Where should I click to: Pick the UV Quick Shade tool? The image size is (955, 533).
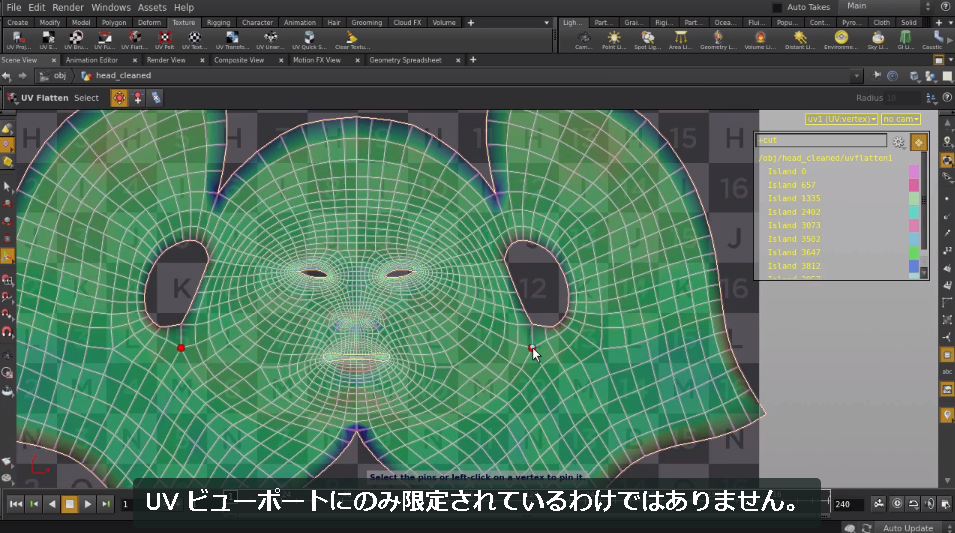click(309, 40)
